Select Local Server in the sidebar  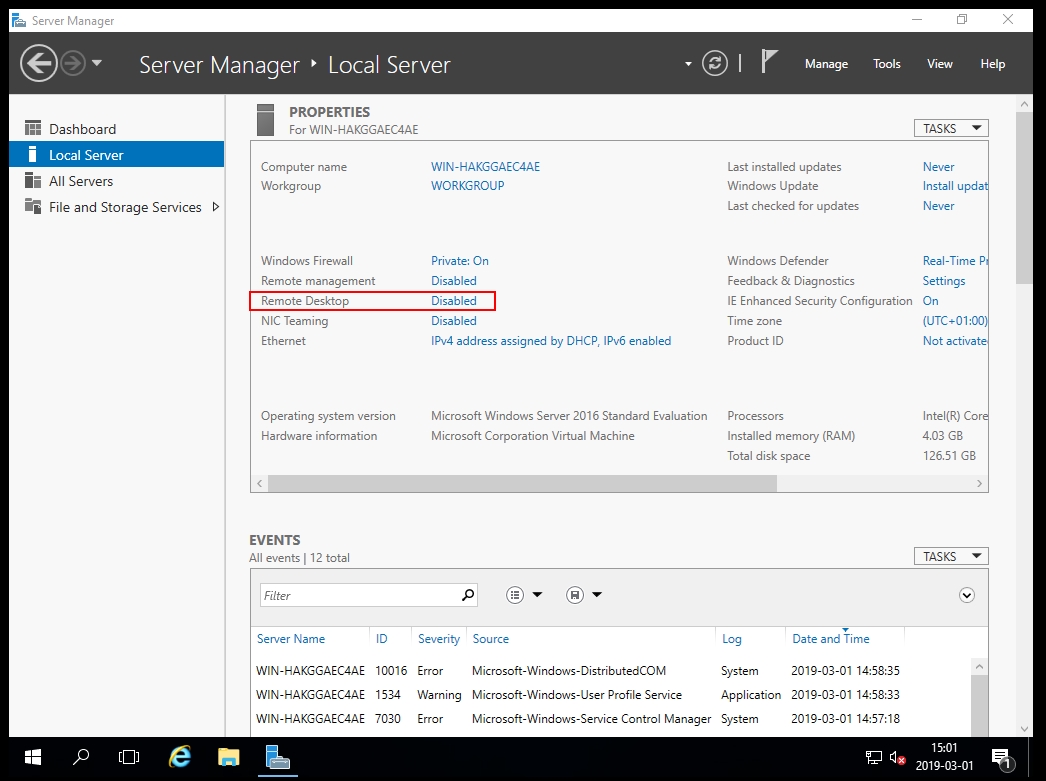pos(117,155)
